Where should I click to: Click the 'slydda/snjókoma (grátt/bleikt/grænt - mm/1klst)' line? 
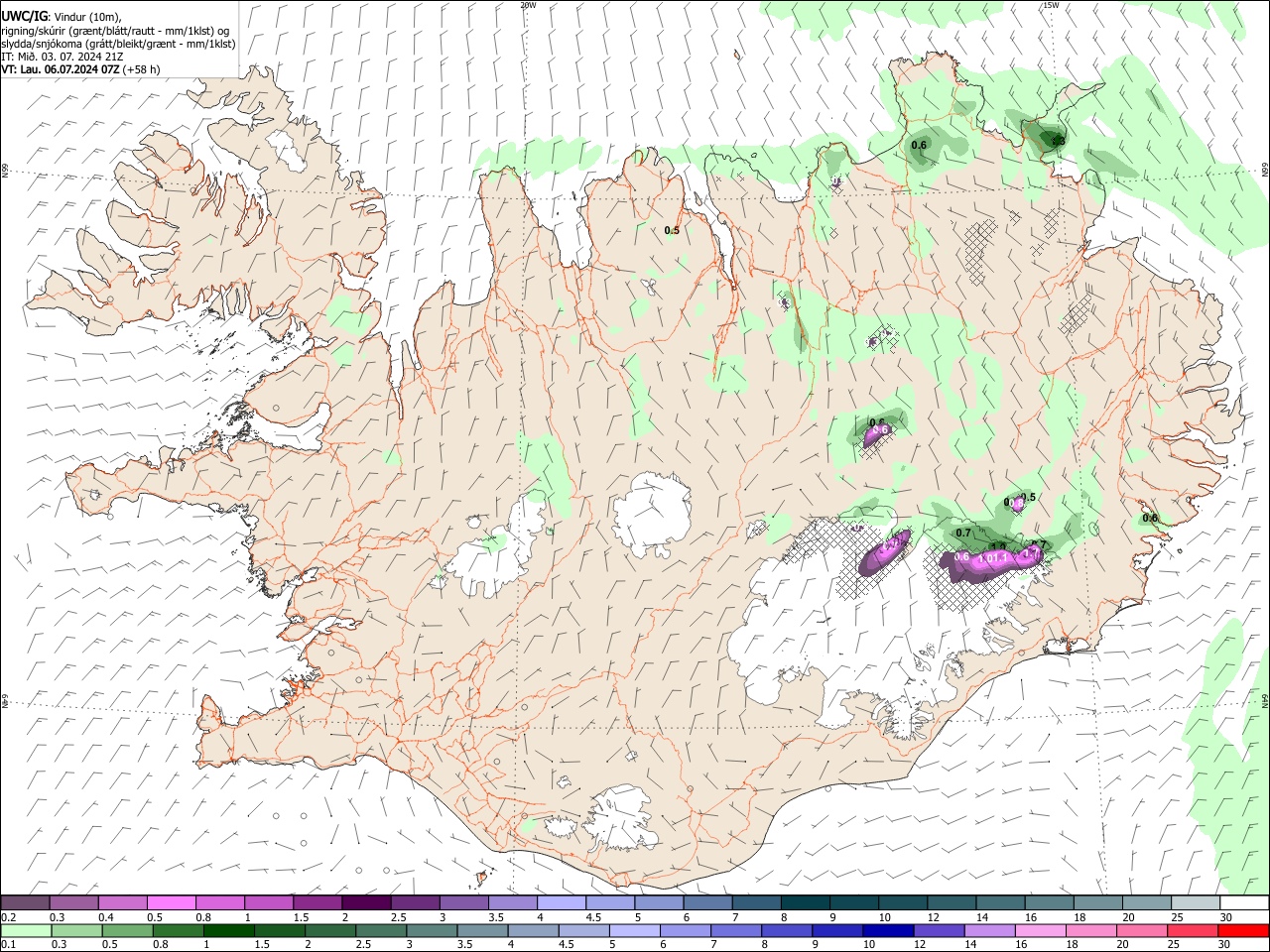point(118,44)
